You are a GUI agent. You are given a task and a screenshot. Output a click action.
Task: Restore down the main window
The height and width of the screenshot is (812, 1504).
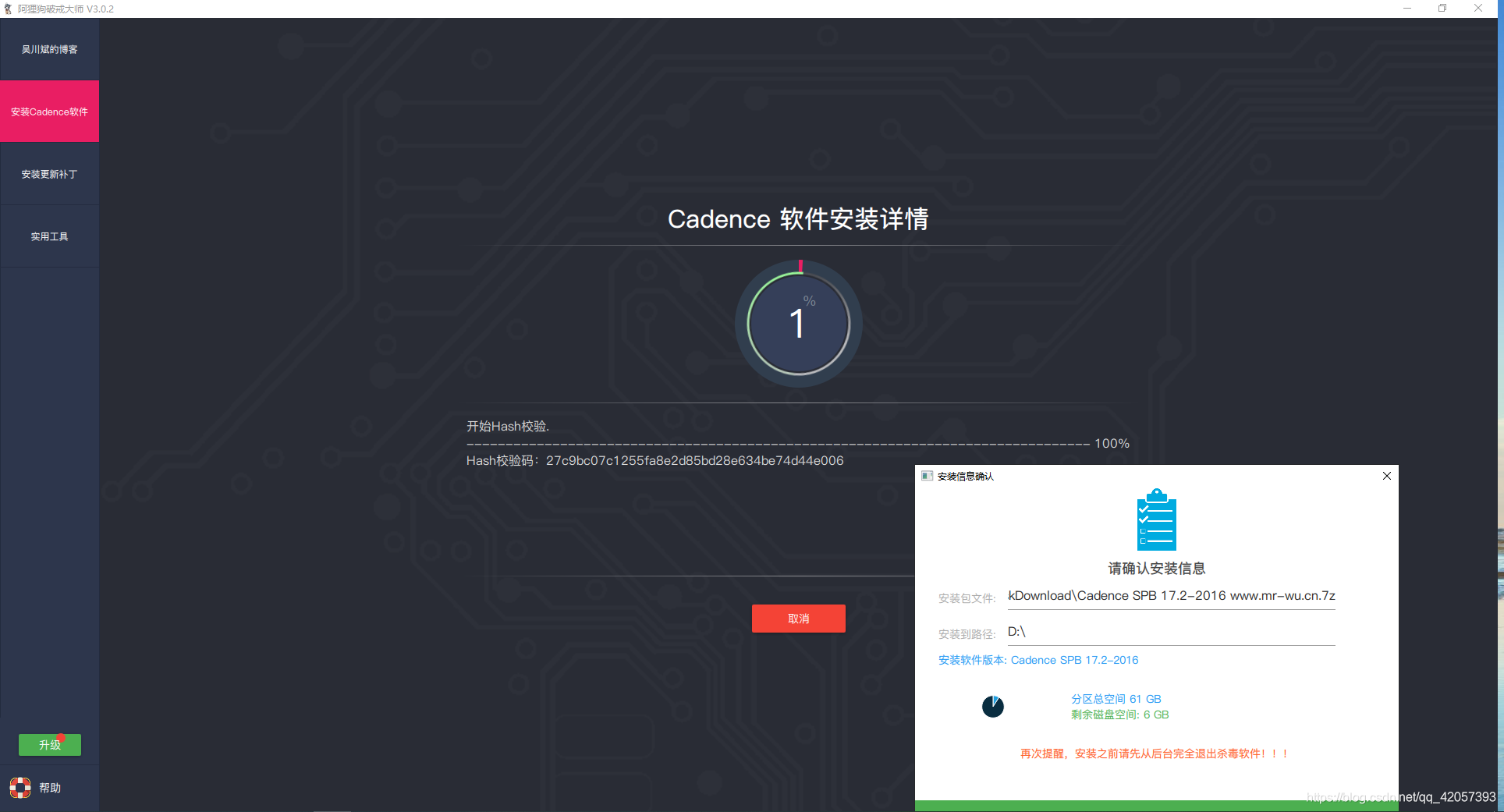coord(1442,9)
